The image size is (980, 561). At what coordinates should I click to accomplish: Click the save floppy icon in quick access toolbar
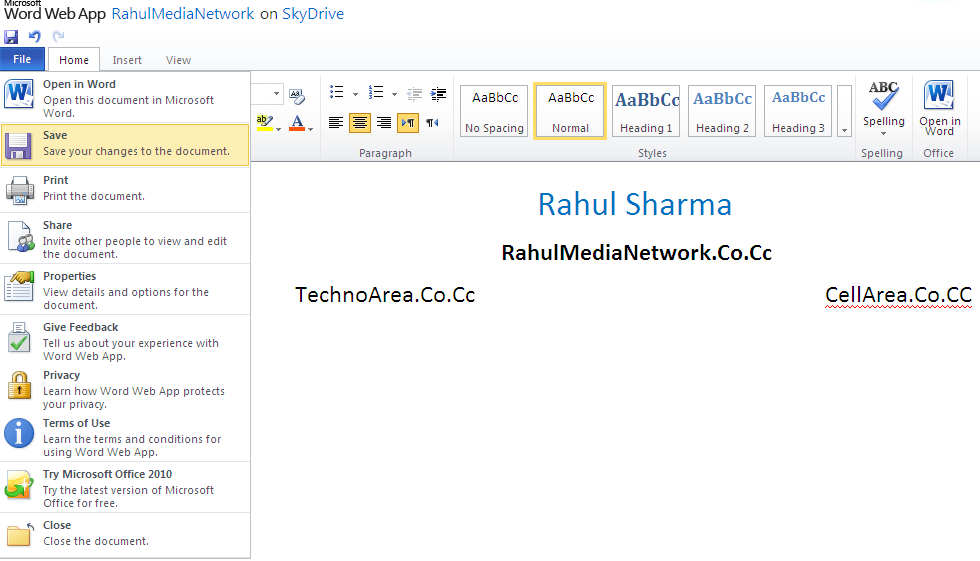[11, 36]
